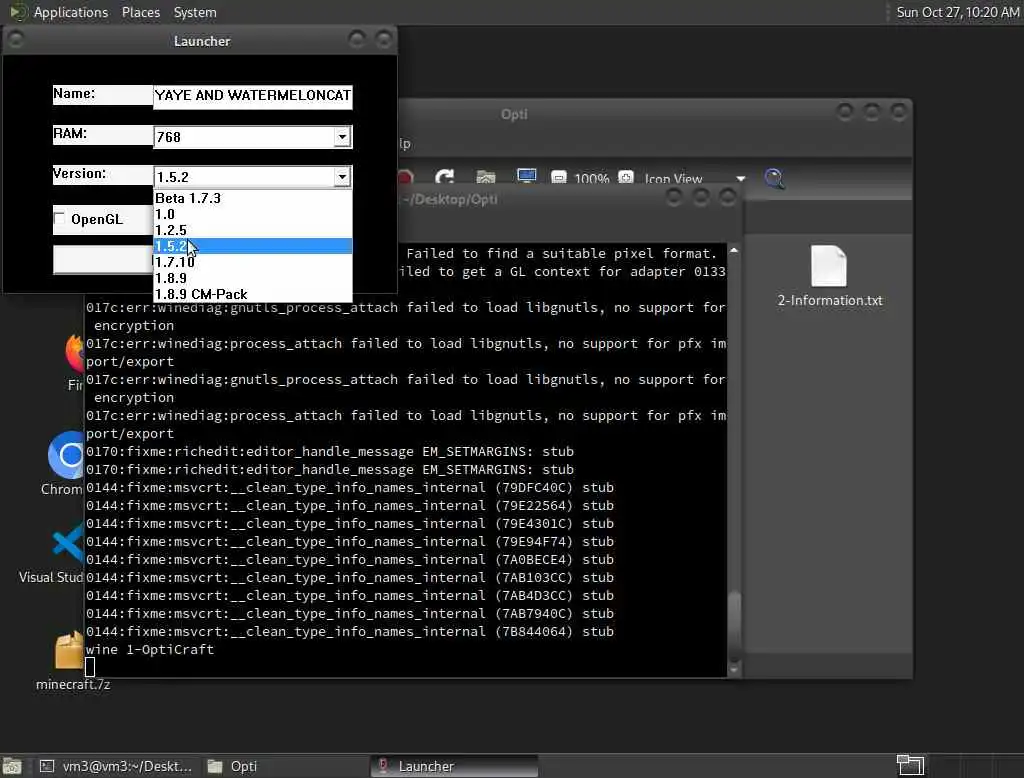Open the System menu
Image resolution: width=1024 pixels, height=778 pixels.
click(195, 12)
